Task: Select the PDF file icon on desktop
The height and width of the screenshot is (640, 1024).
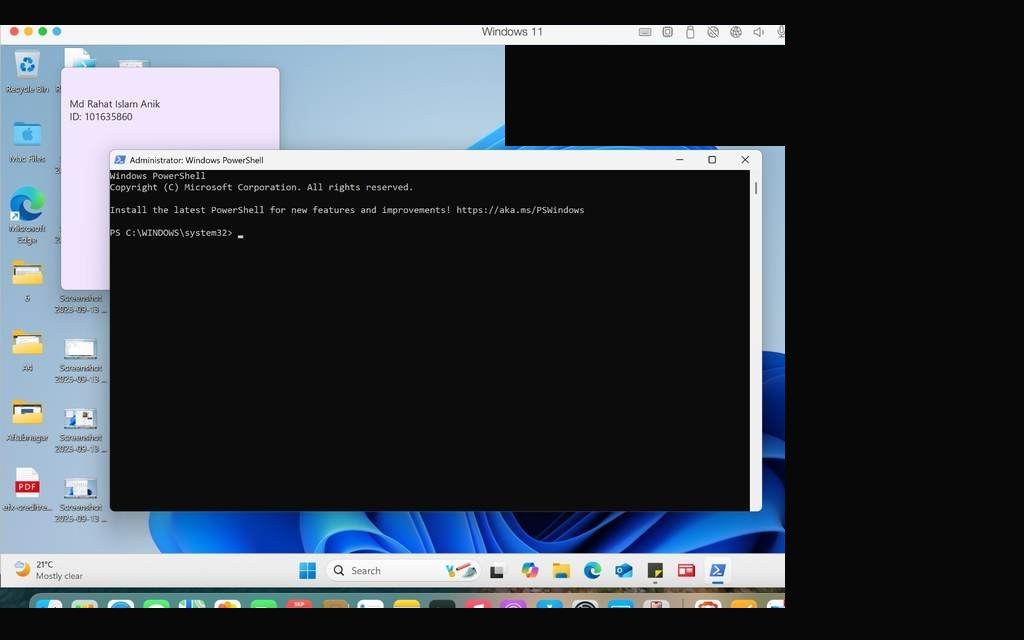Action: [x=27, y=490]
